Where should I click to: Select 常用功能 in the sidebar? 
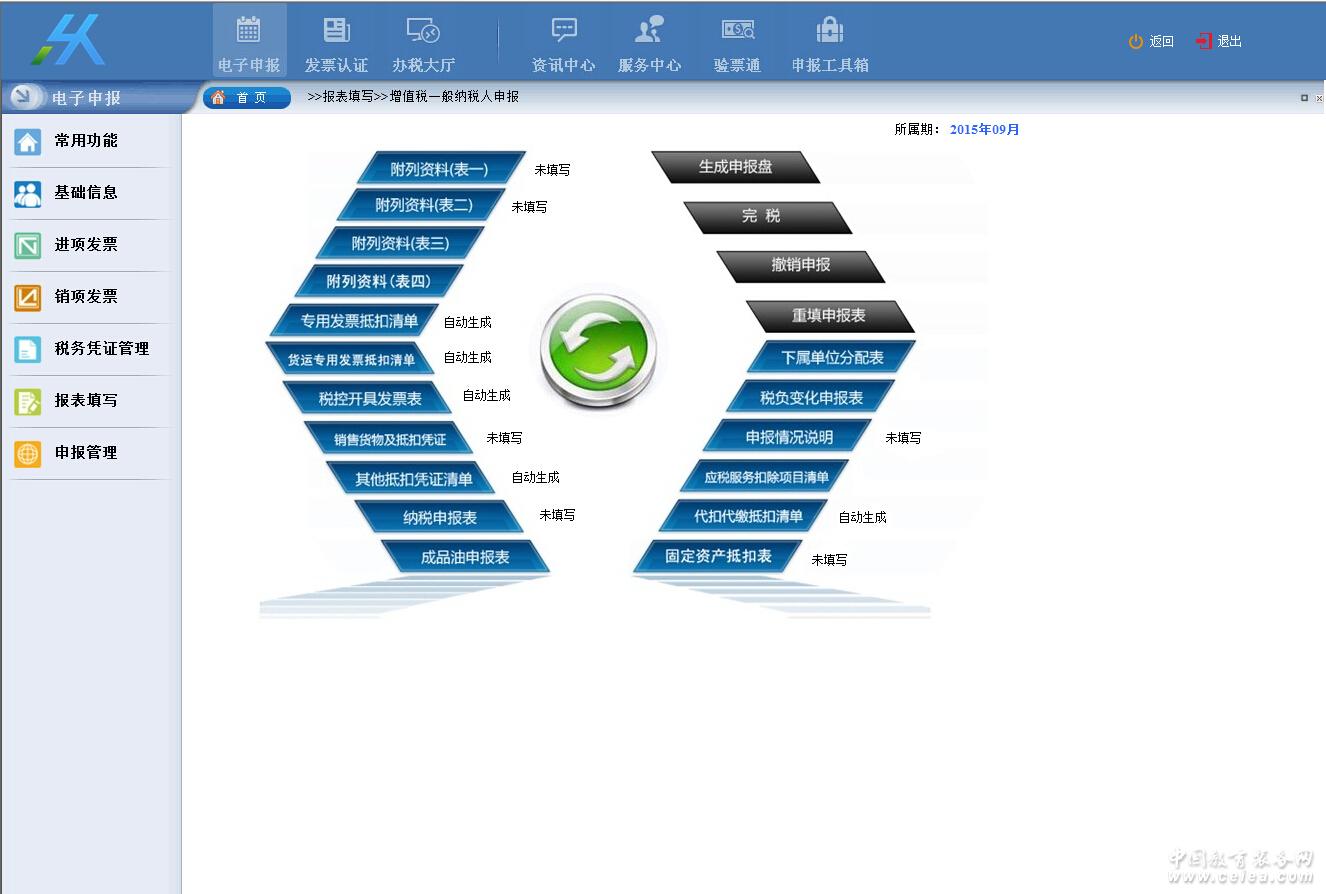86,141
